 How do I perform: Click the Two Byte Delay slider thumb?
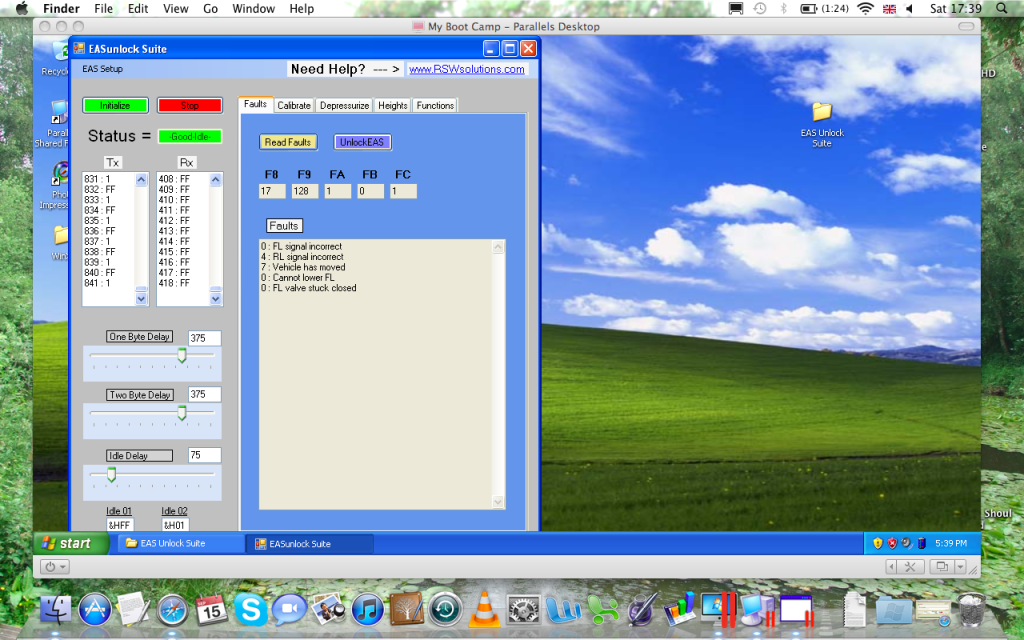182,413
